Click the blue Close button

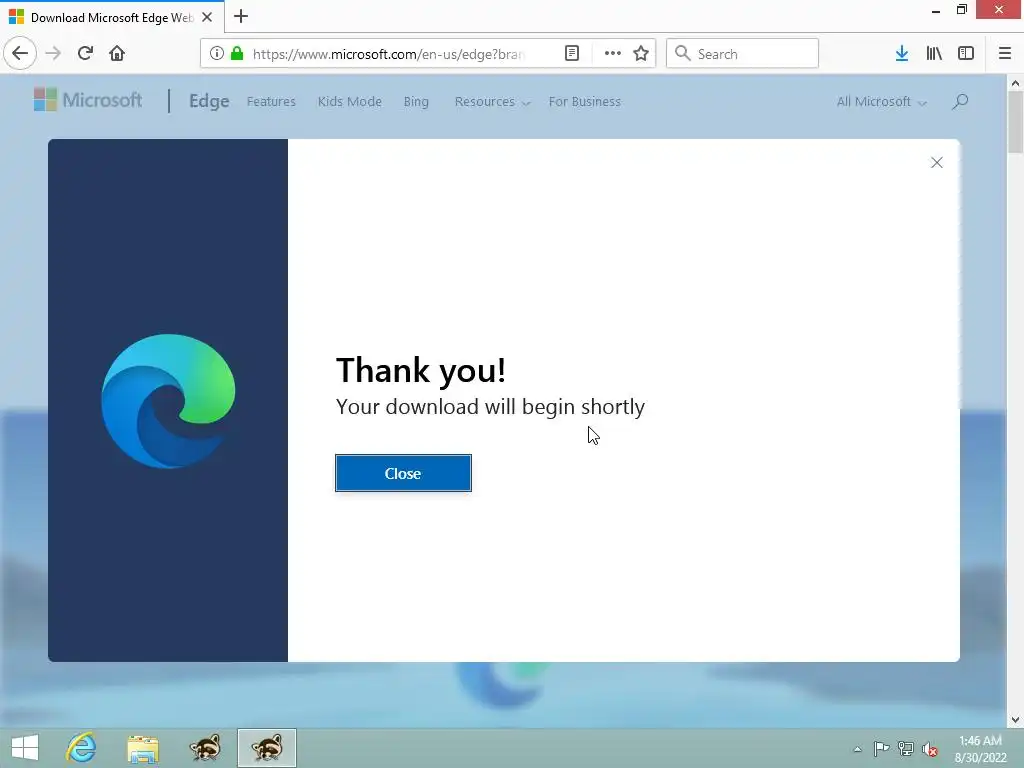[403, 473]
